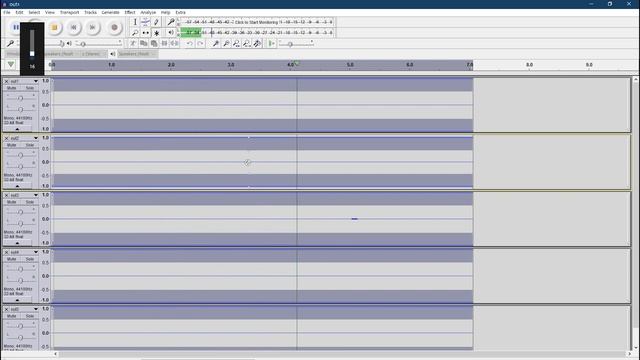Image resolution: width=640 pixels, height=360 pixels.
Task: Open the File menu
Action: tap(7, 12)
